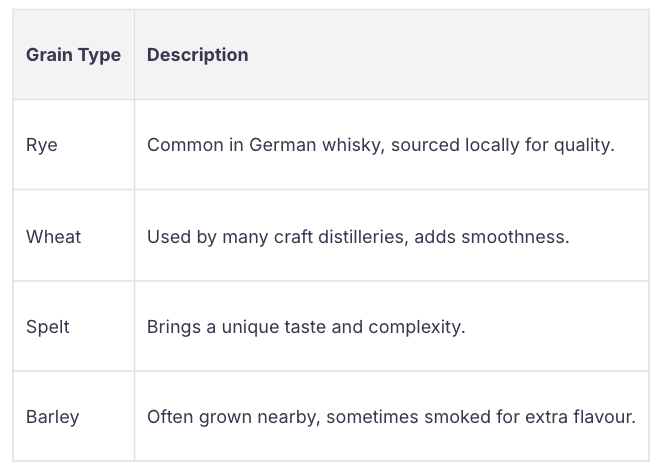The height and width of the screenshot is (476, 662).
Task: Click the word "smoothness" in Wheat row
Action: point(518,237)
